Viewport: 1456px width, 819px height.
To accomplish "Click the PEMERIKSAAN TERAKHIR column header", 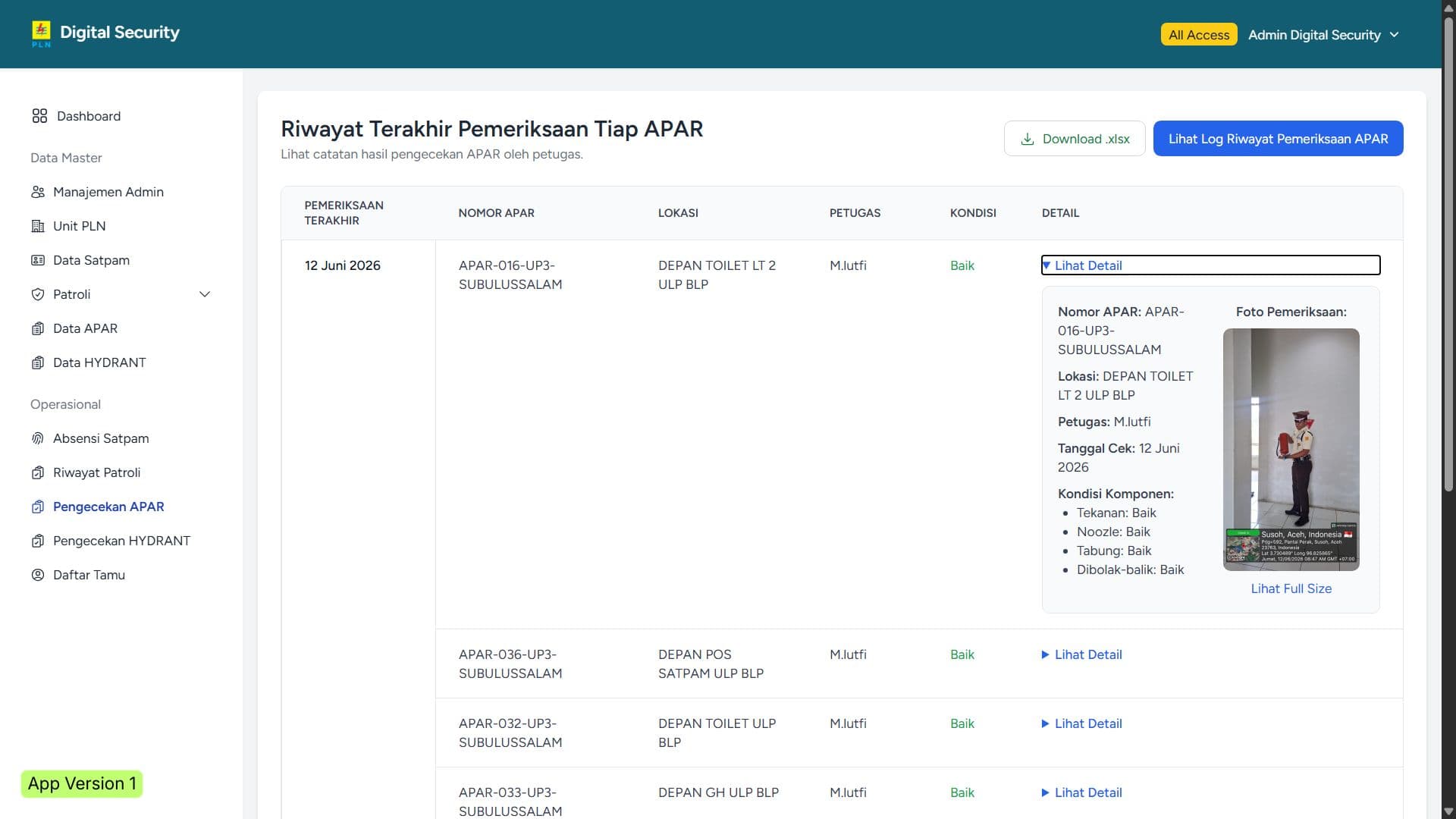I will [344, 213].
